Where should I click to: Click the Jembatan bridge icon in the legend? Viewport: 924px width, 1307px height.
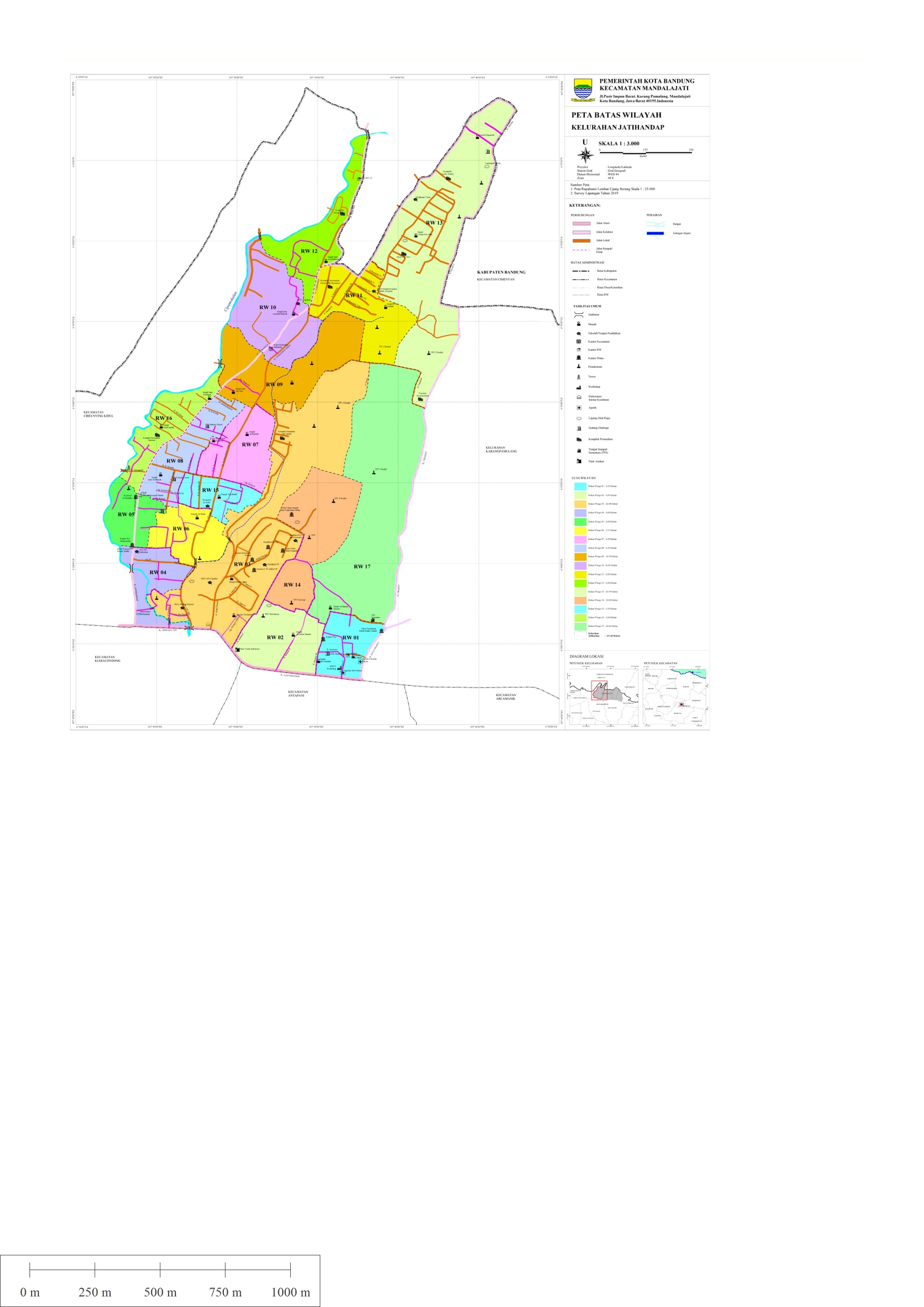578,314
